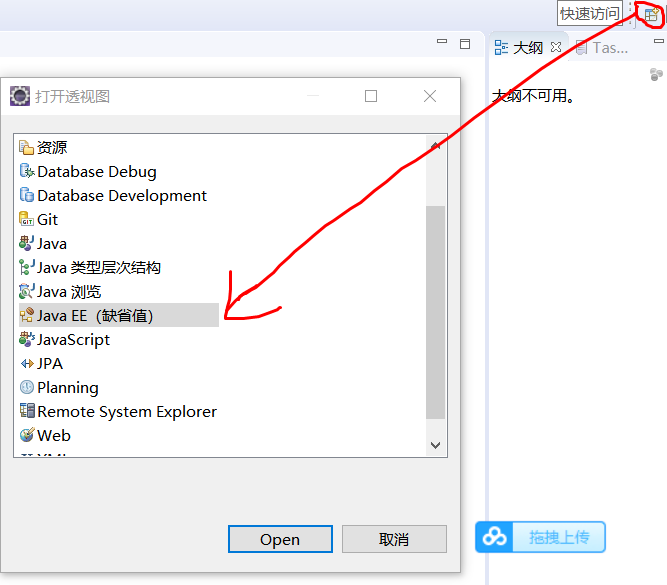667x585 pixels.
Task: Click the Java EE perspective icon
Action: click(x=26, y=315)
